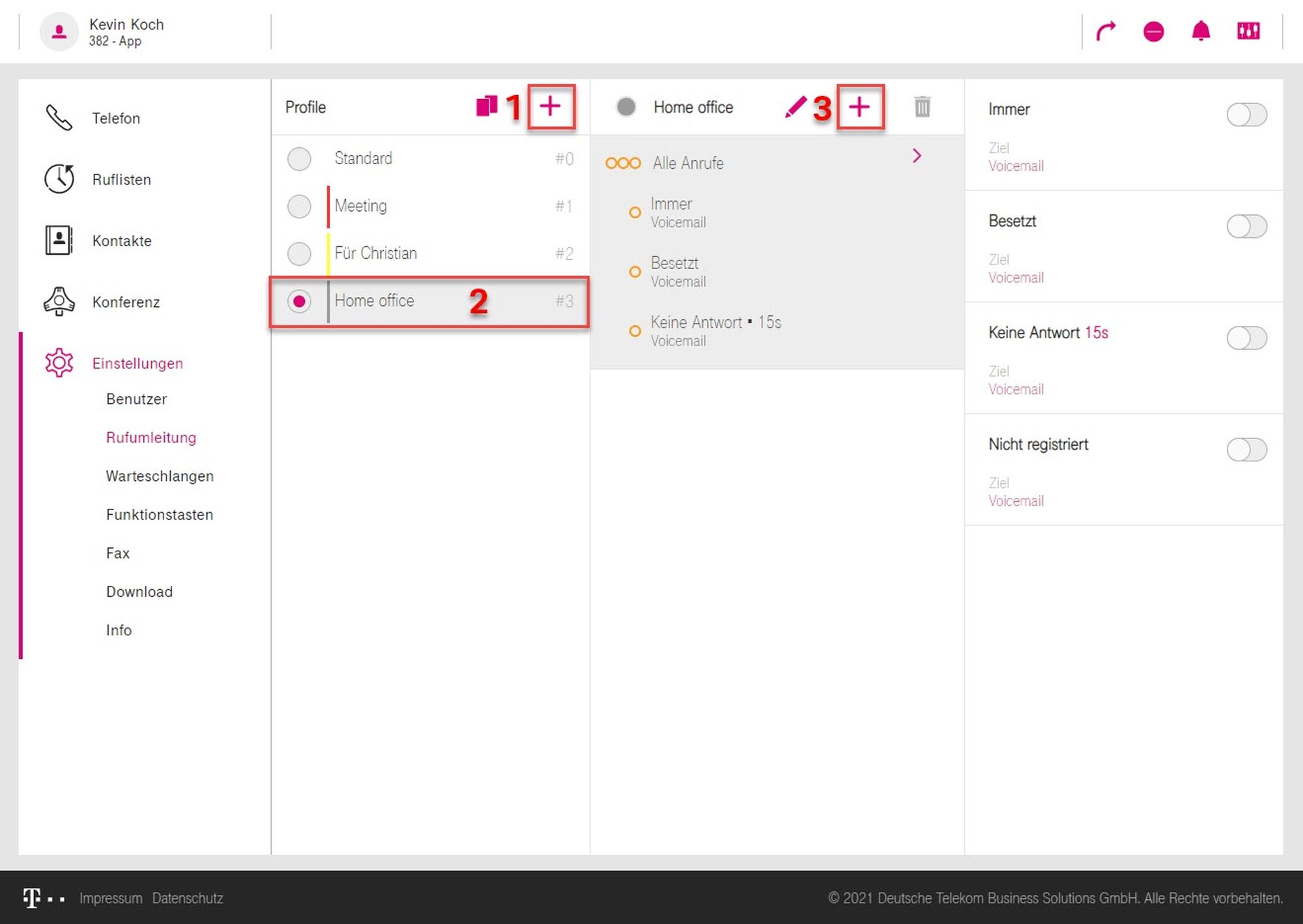Select the Meeting profile radio button

pos(299,206)
